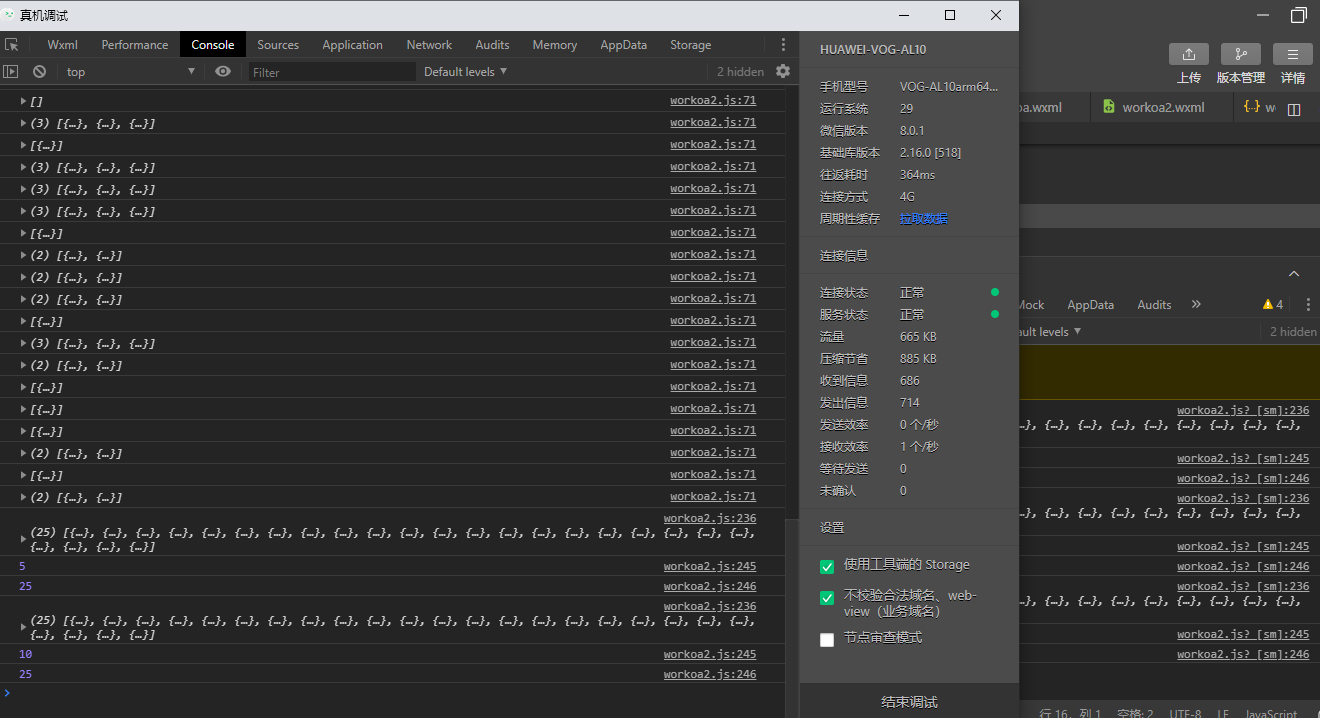1320x718 pixels.
Task: Open the Default levels dropdown
Action: tap(465, 72)
